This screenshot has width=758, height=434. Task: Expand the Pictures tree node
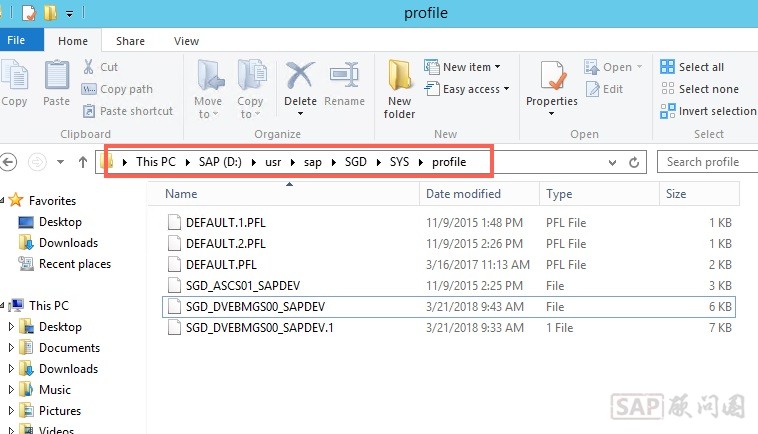11,411
